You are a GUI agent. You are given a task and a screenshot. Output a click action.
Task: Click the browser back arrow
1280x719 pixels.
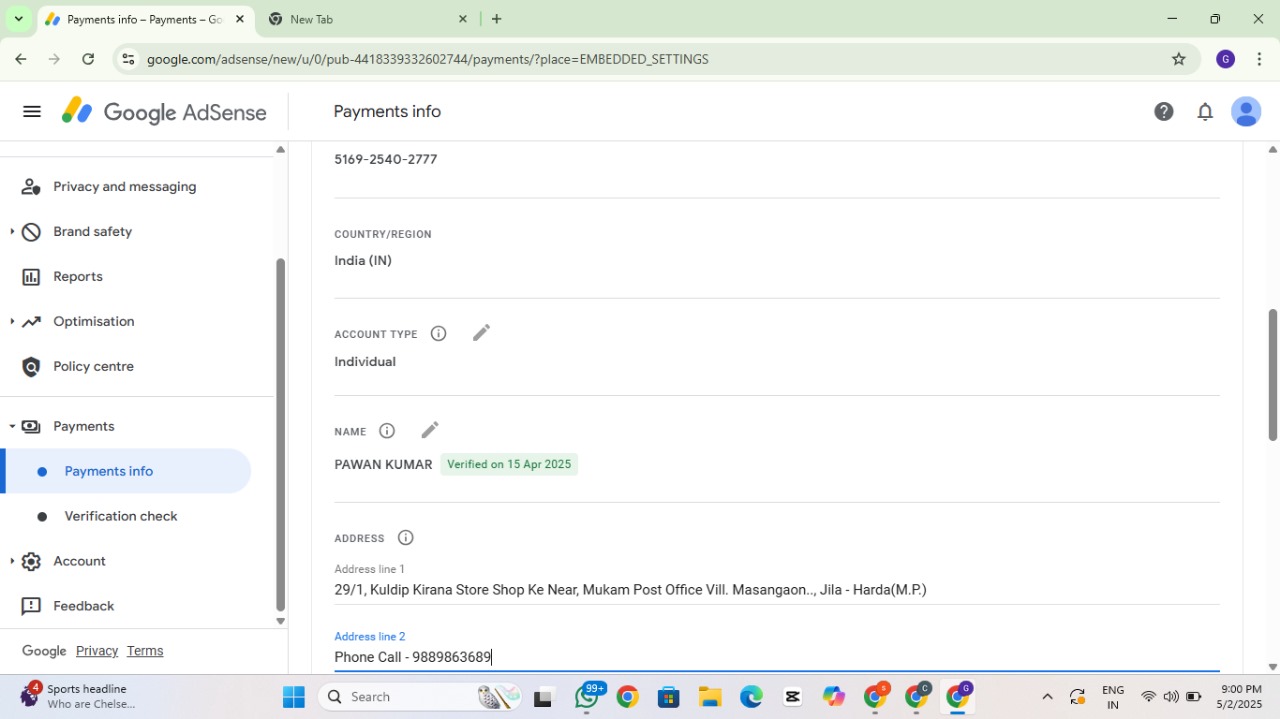coord(21,59)
